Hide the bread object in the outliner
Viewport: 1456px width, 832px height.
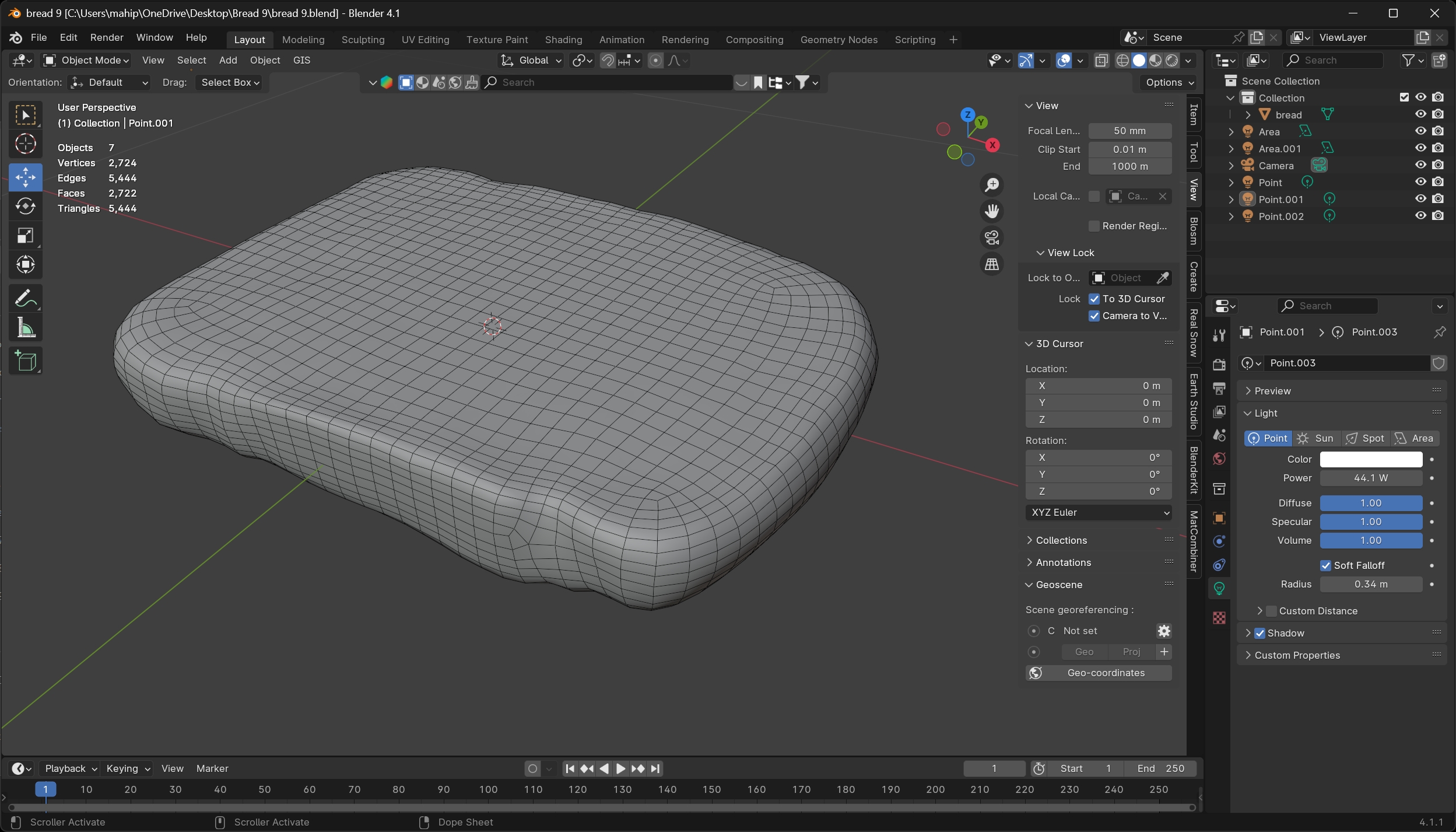(1420, 114)
